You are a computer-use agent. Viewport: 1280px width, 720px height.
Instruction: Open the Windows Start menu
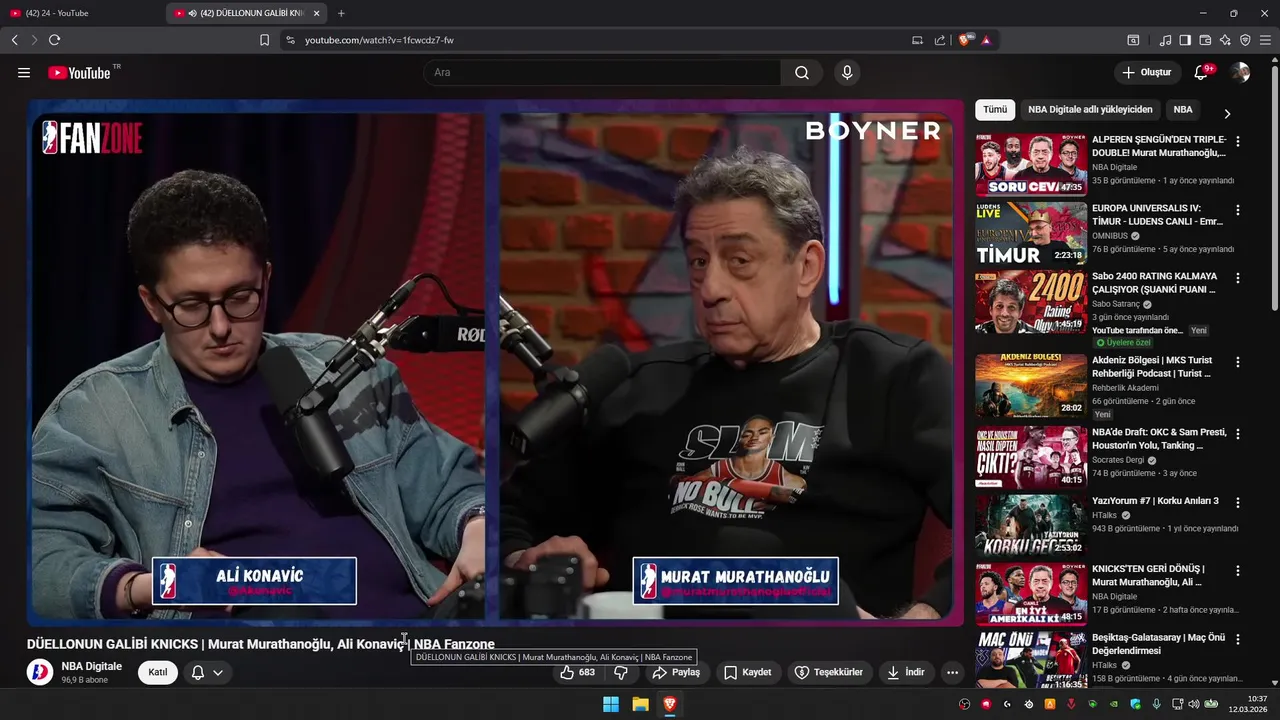[611, 704]
